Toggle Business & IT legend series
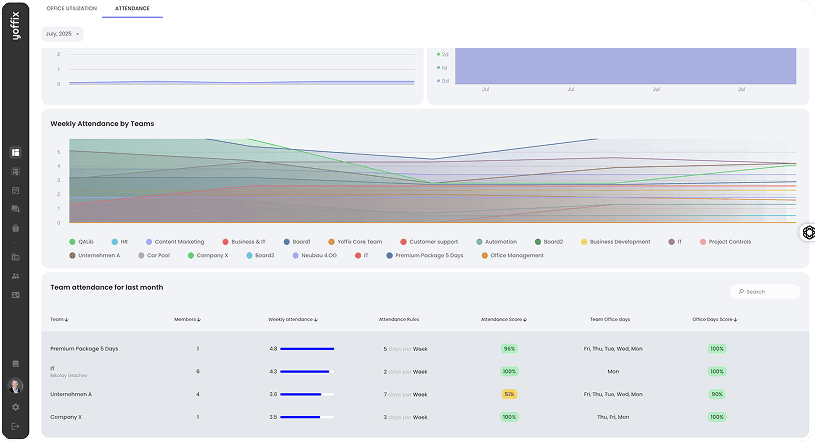This screenshot has width=815, height=441. [244, 242]
